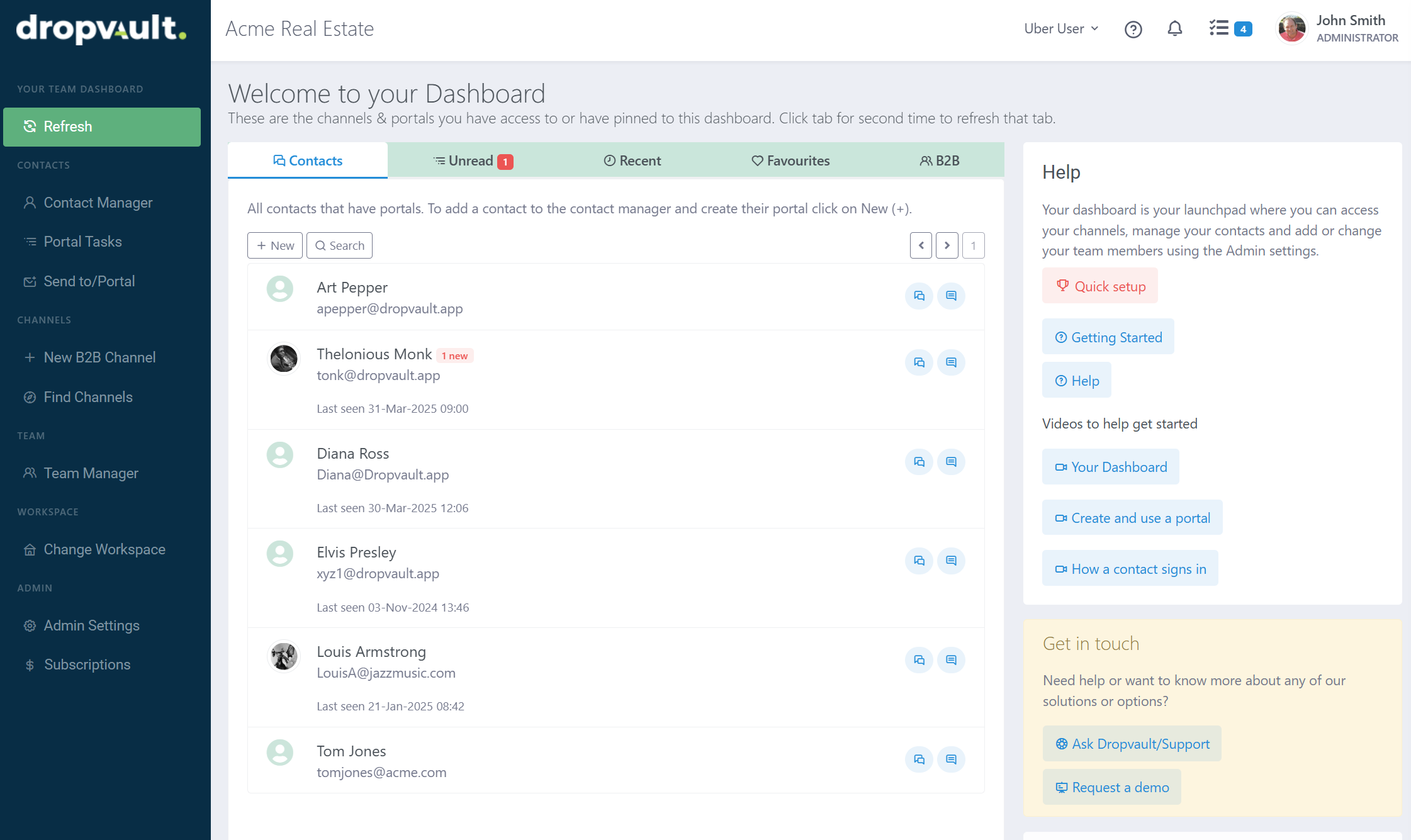Play the Your Dashboard video

1110,467
